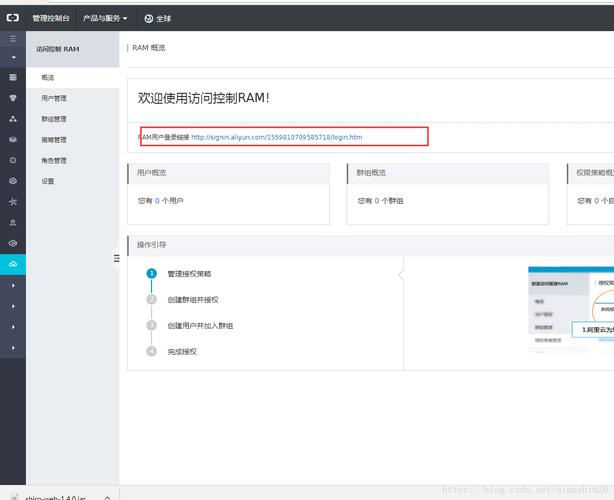Open the three-node cluster icon in dark sidebar
This screenshot has width=614, height=500.
(13, 119)
